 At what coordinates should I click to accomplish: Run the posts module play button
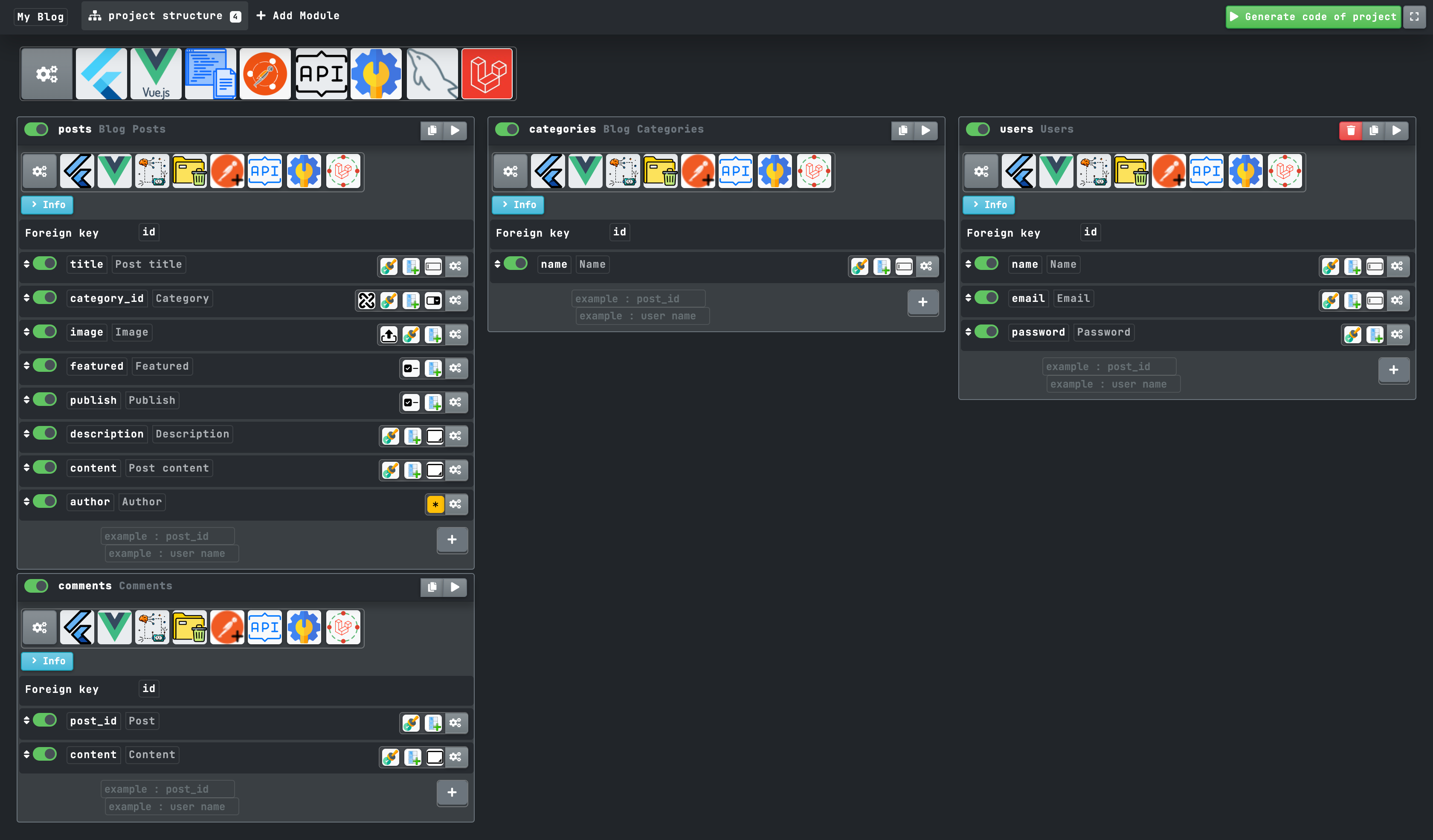coord(455,130)
